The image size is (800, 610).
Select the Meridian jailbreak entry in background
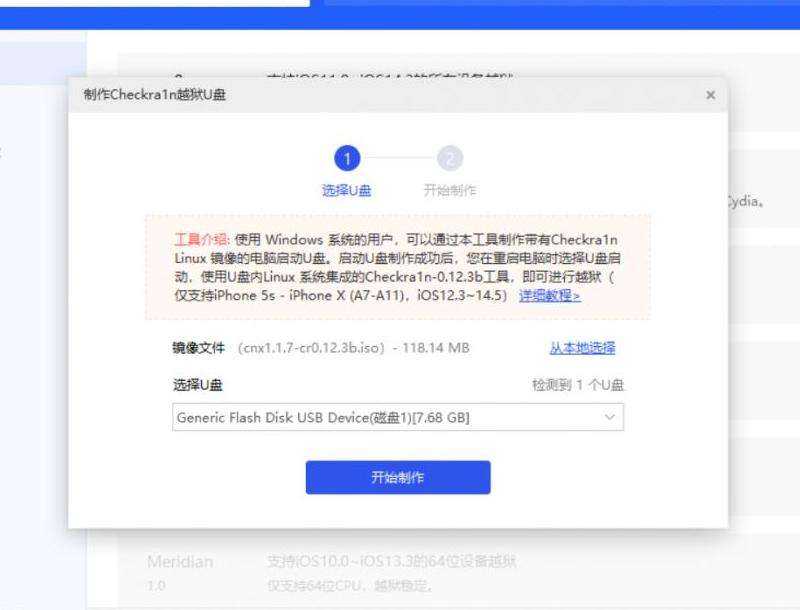[x=180, y=562]
